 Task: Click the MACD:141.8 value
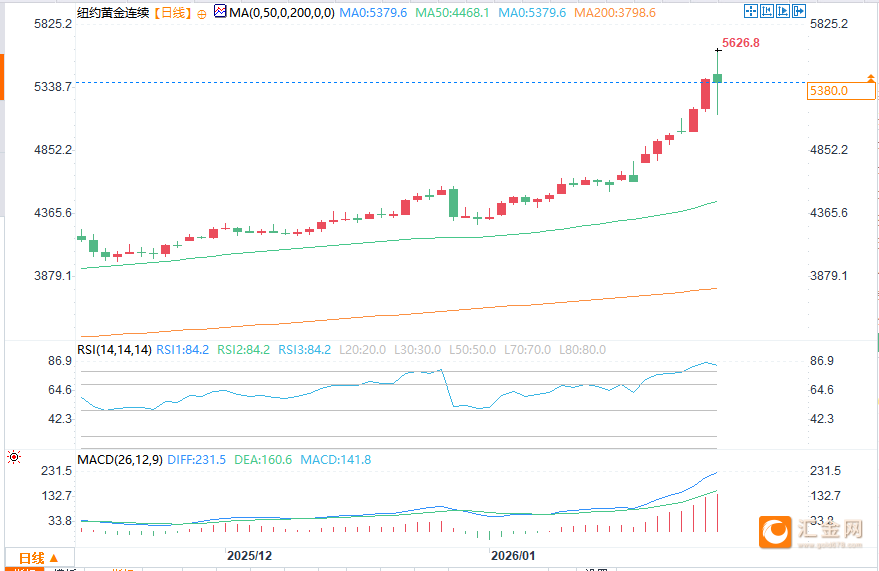[x=336, y=459]
